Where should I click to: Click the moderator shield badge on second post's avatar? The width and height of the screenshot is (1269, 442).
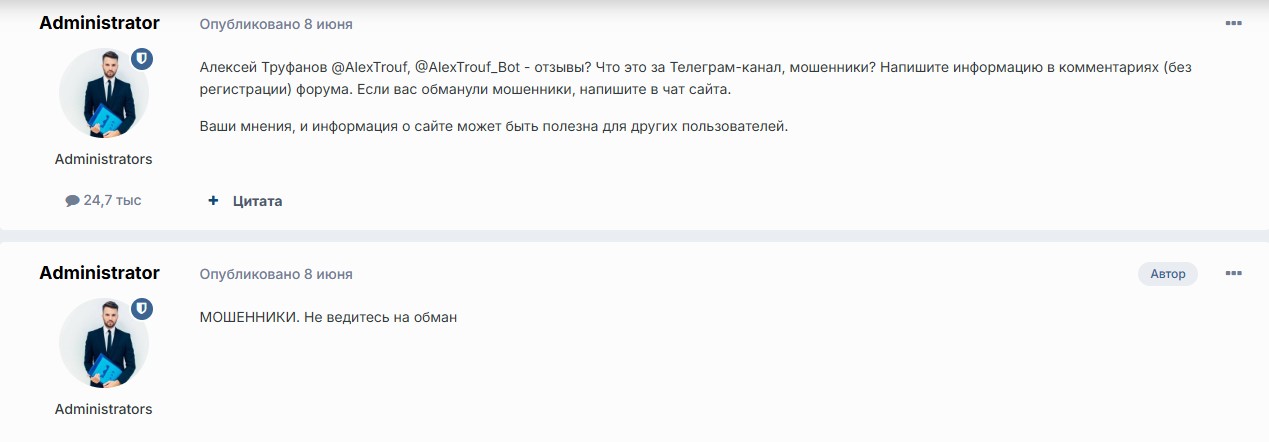[x=142, y=309]
